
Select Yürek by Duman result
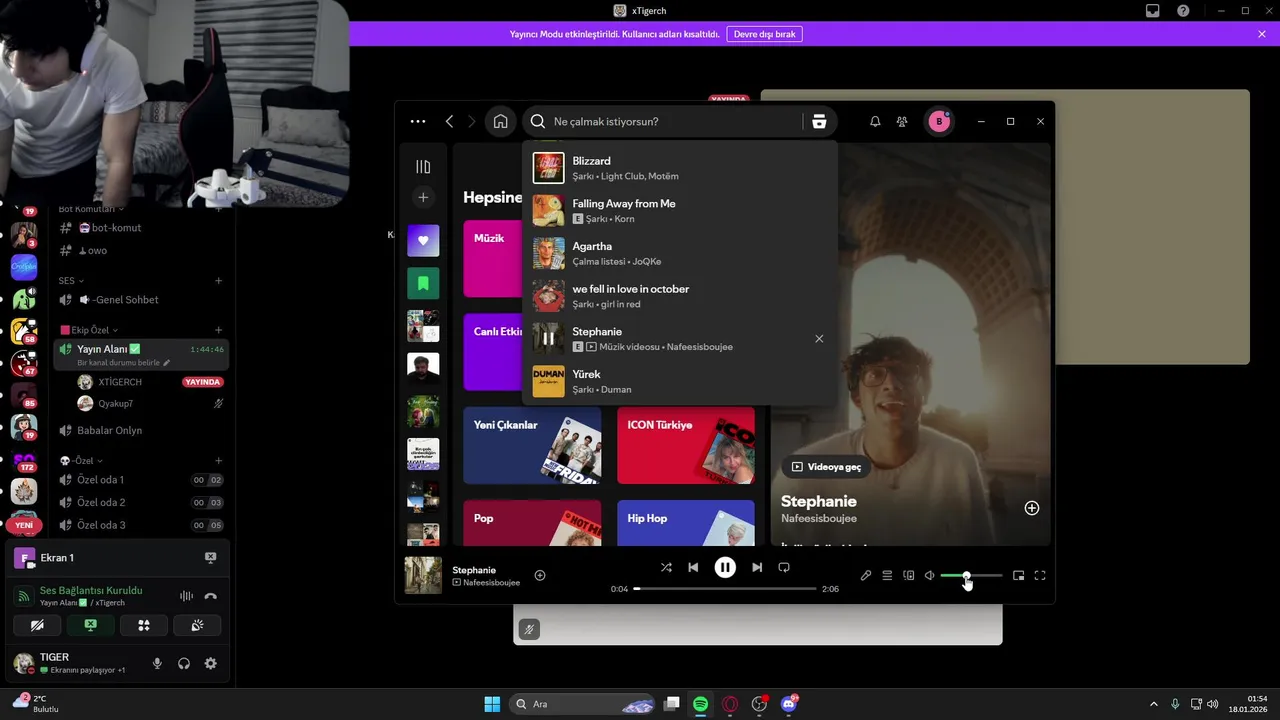pyautogui.click(x=680, y=381)
